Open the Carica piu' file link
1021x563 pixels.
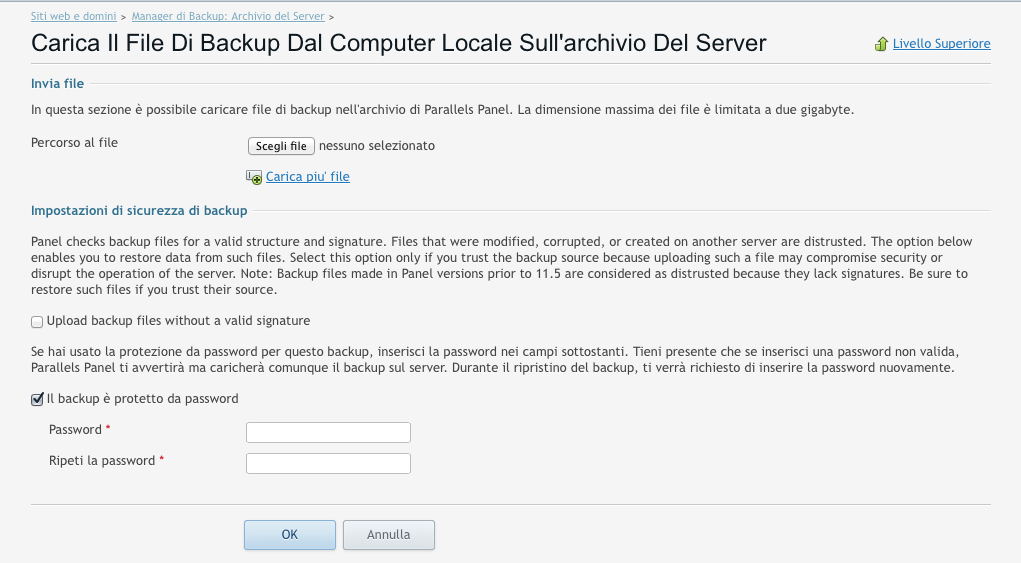click(307, 176)
